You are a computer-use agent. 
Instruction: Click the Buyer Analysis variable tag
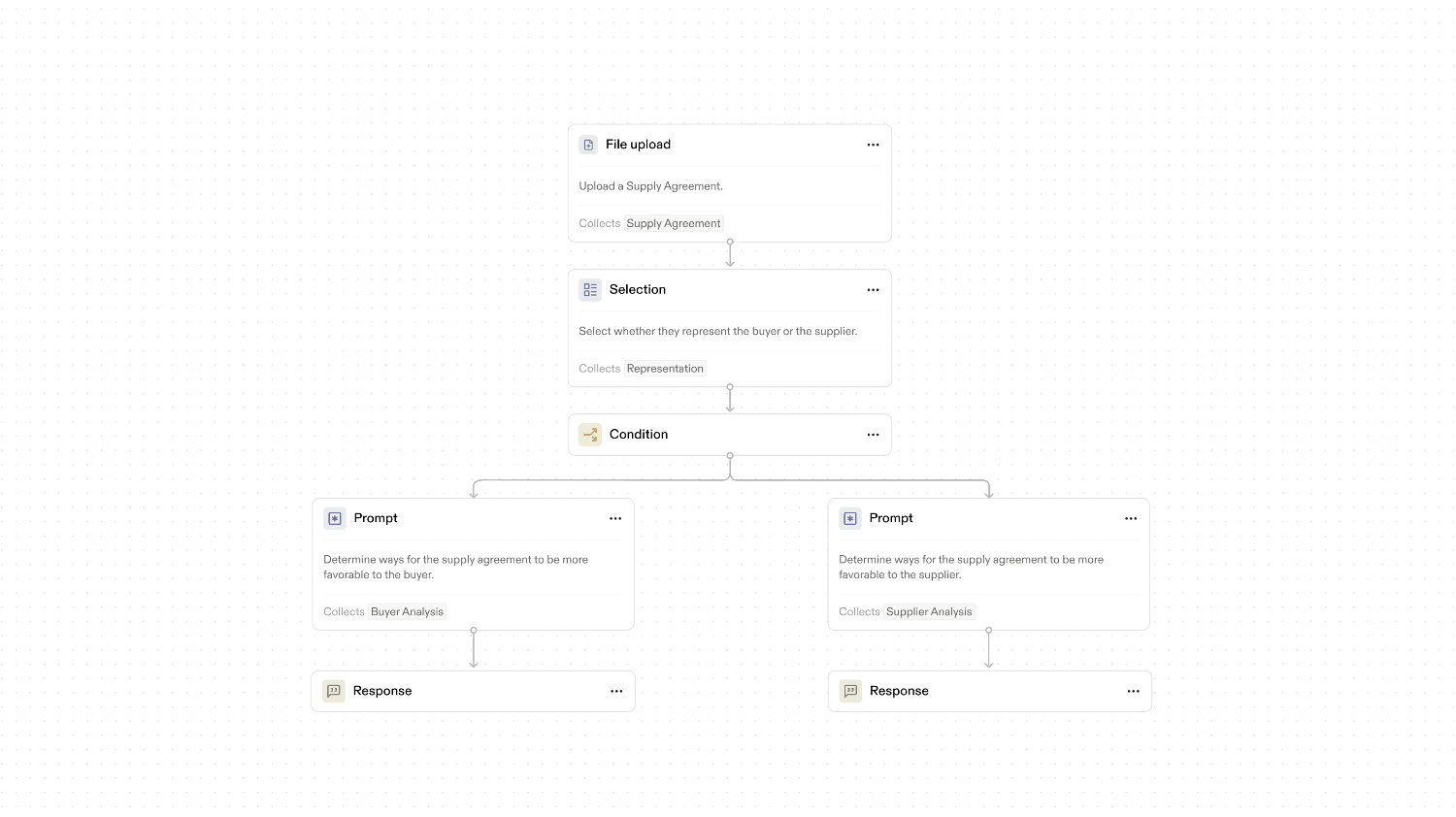pyautogui.click(x=407, y=612)
